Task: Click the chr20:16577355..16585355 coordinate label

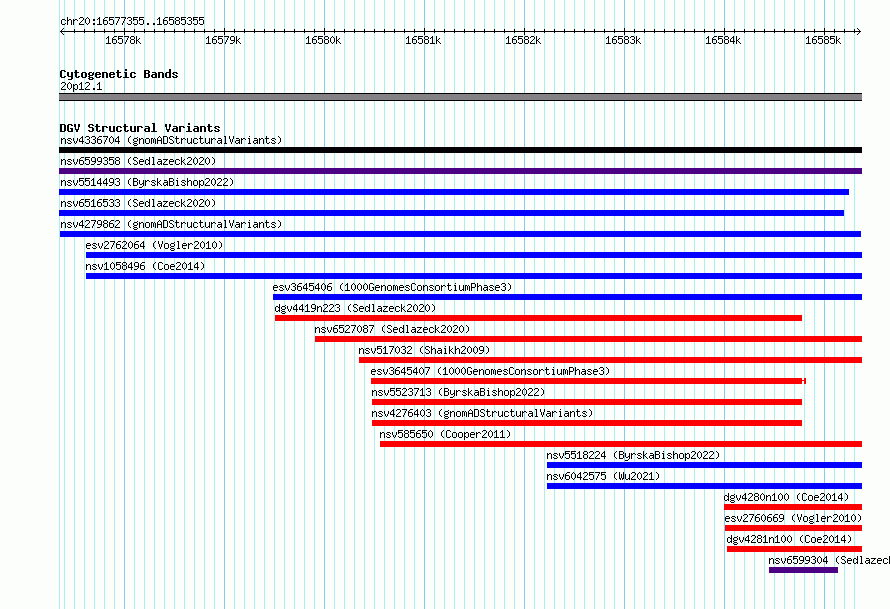Action: click(132, 21)
